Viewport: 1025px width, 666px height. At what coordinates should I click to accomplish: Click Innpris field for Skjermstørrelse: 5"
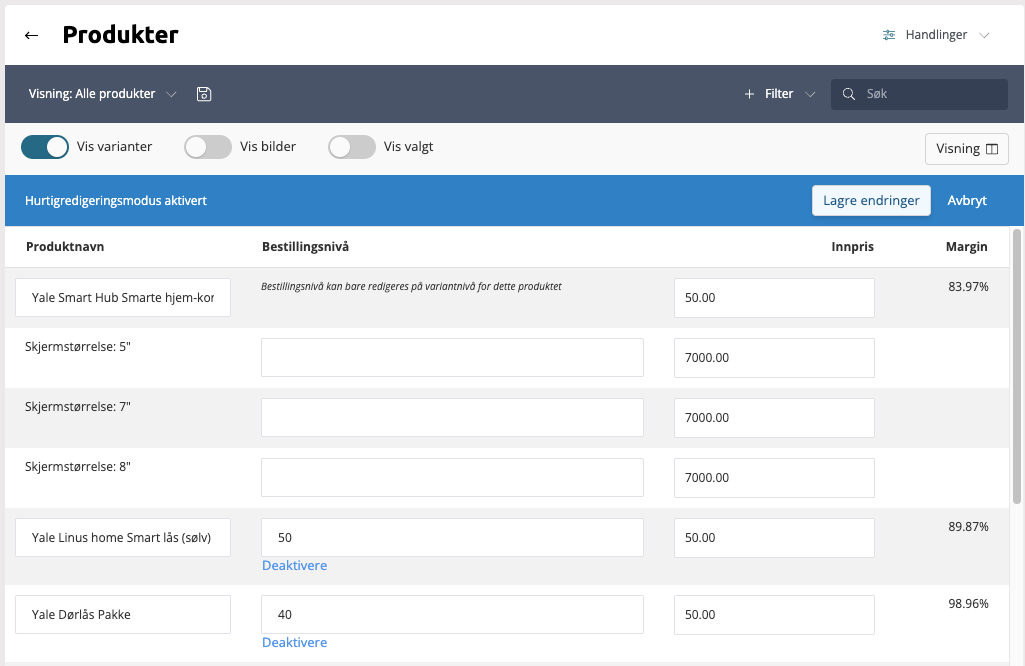774,358
